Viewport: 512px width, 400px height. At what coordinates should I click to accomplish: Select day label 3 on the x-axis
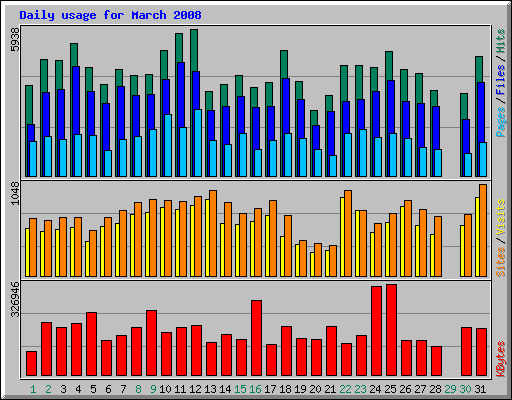click(63, 389)
